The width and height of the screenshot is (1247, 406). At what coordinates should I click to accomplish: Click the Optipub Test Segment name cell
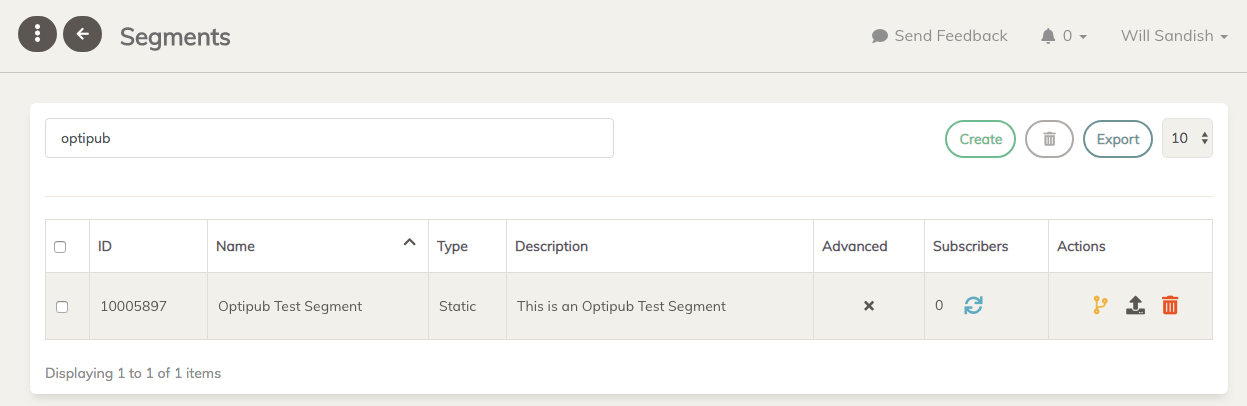pyautogui.click(x=290, y=306)
